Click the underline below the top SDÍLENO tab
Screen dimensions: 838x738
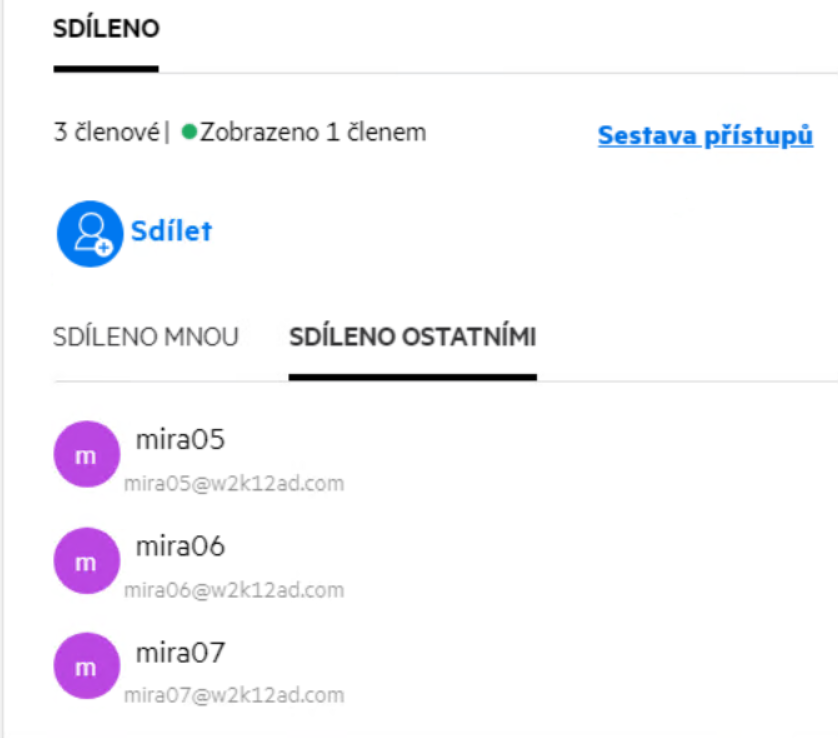(x=106, y=69)
